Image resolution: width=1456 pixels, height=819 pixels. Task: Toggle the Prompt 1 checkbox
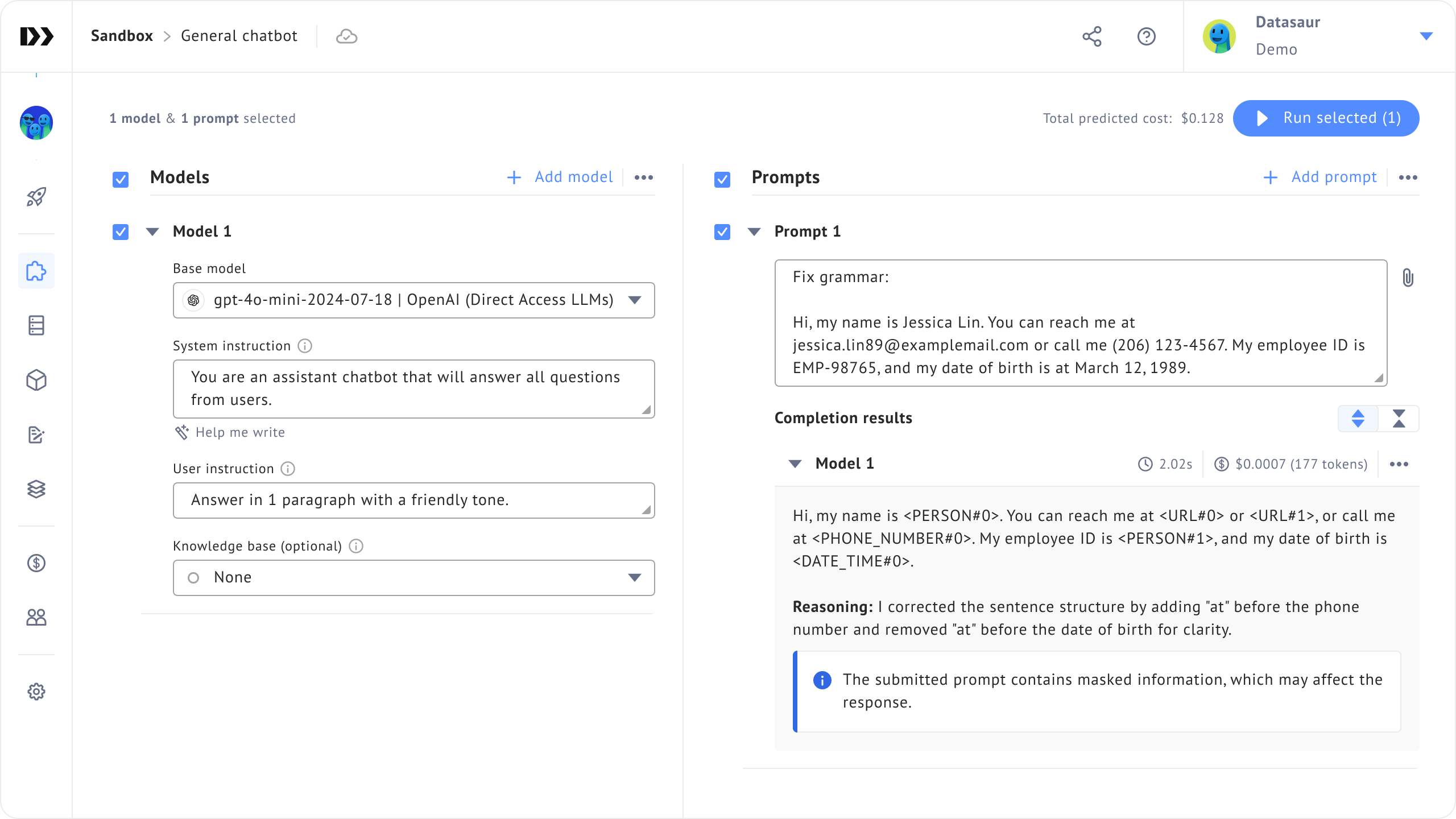click(722, 232)
